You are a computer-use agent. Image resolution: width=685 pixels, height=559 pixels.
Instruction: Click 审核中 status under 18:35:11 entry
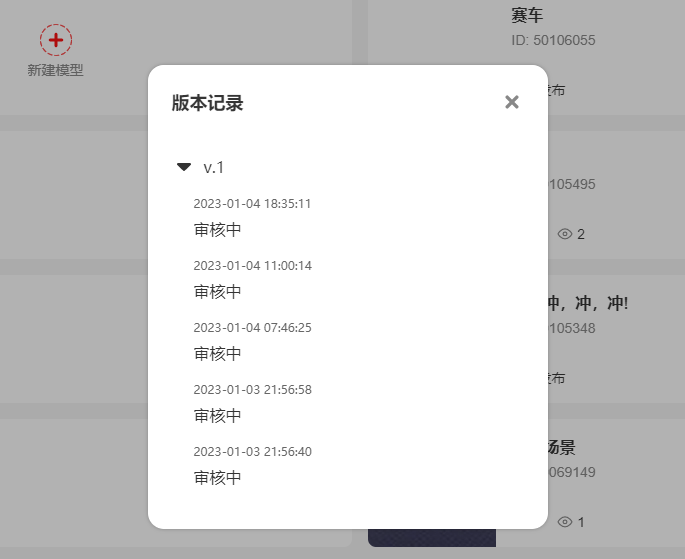click(218, 230)
